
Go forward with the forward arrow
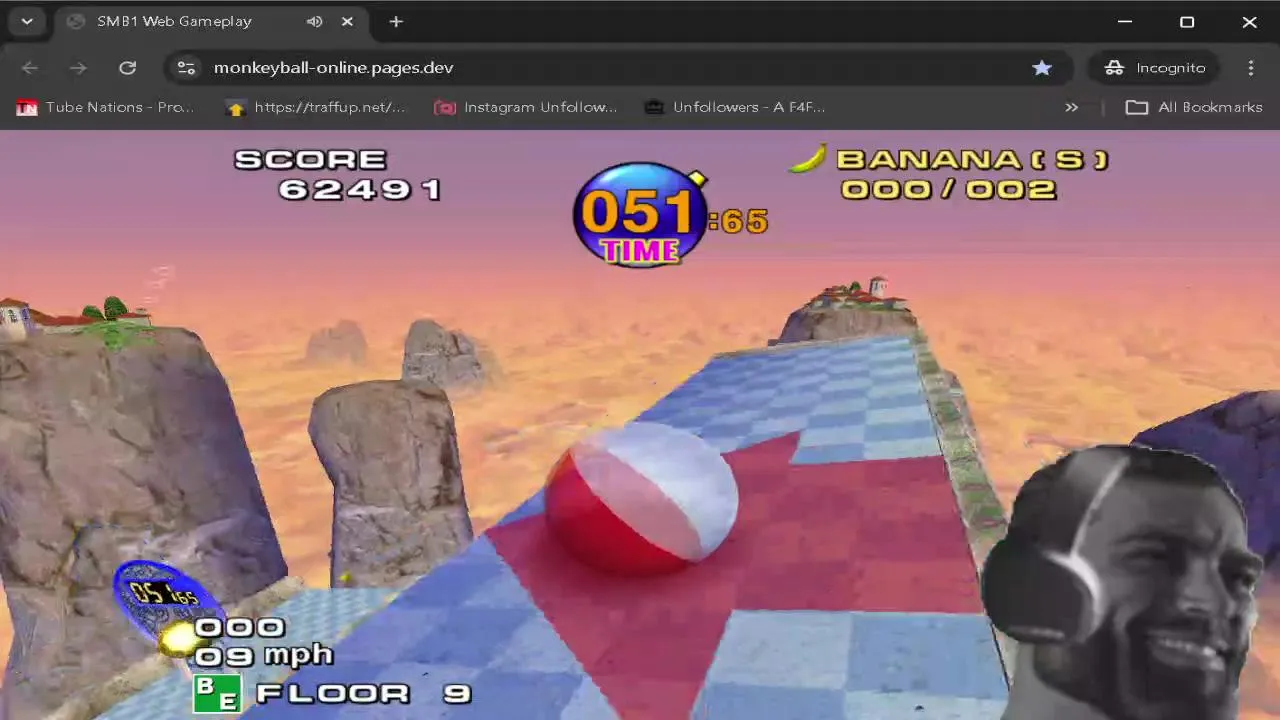click(78, 68)
